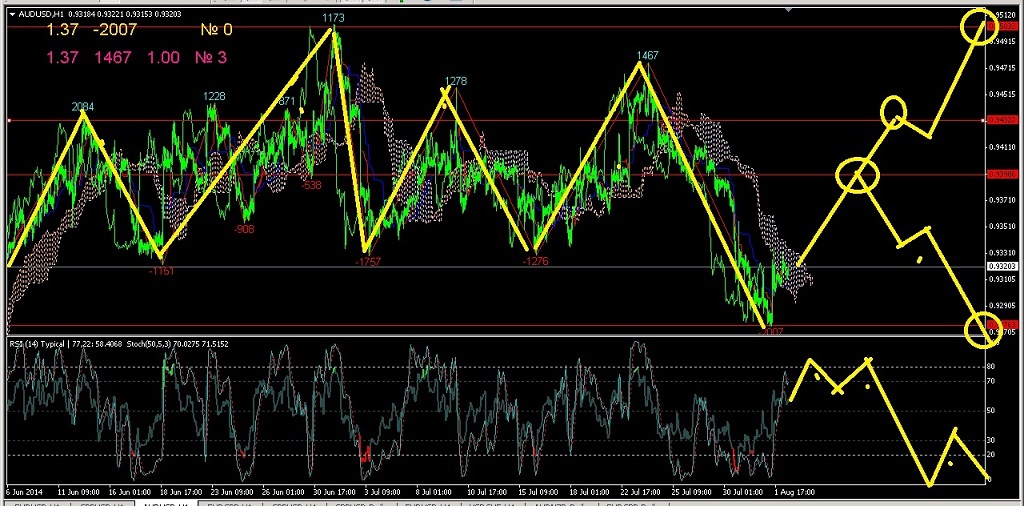Click the '1 Aug 17:00' time axis label
Viewport: 1024px width, 506px height.
pyautogui.click(x=792, y=492)
